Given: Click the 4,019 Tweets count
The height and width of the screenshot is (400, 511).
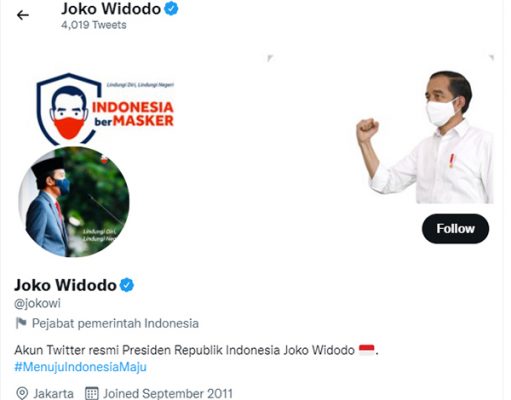Looking at the screenshot, I should pos(94,25).
